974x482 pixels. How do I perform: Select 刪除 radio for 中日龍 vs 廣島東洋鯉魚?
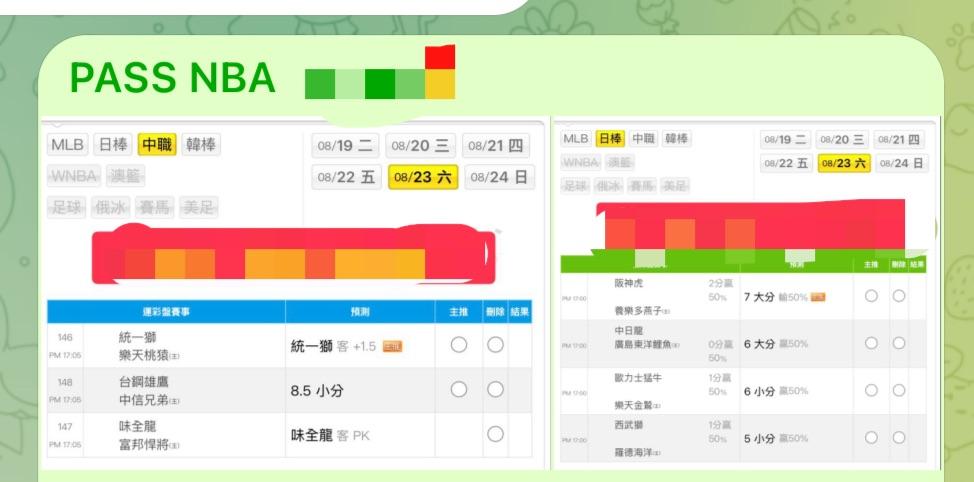click(899, 343)
